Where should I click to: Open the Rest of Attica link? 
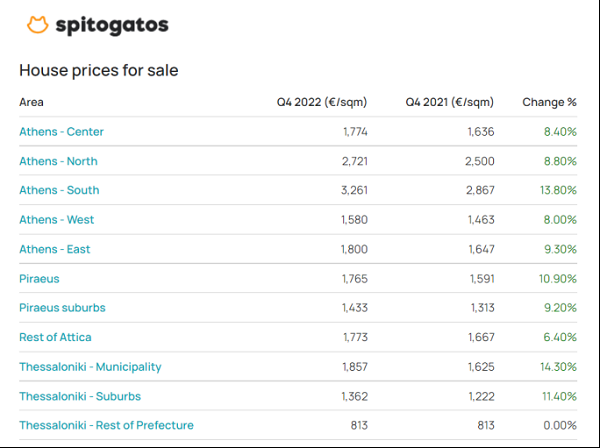coord(55,337)
